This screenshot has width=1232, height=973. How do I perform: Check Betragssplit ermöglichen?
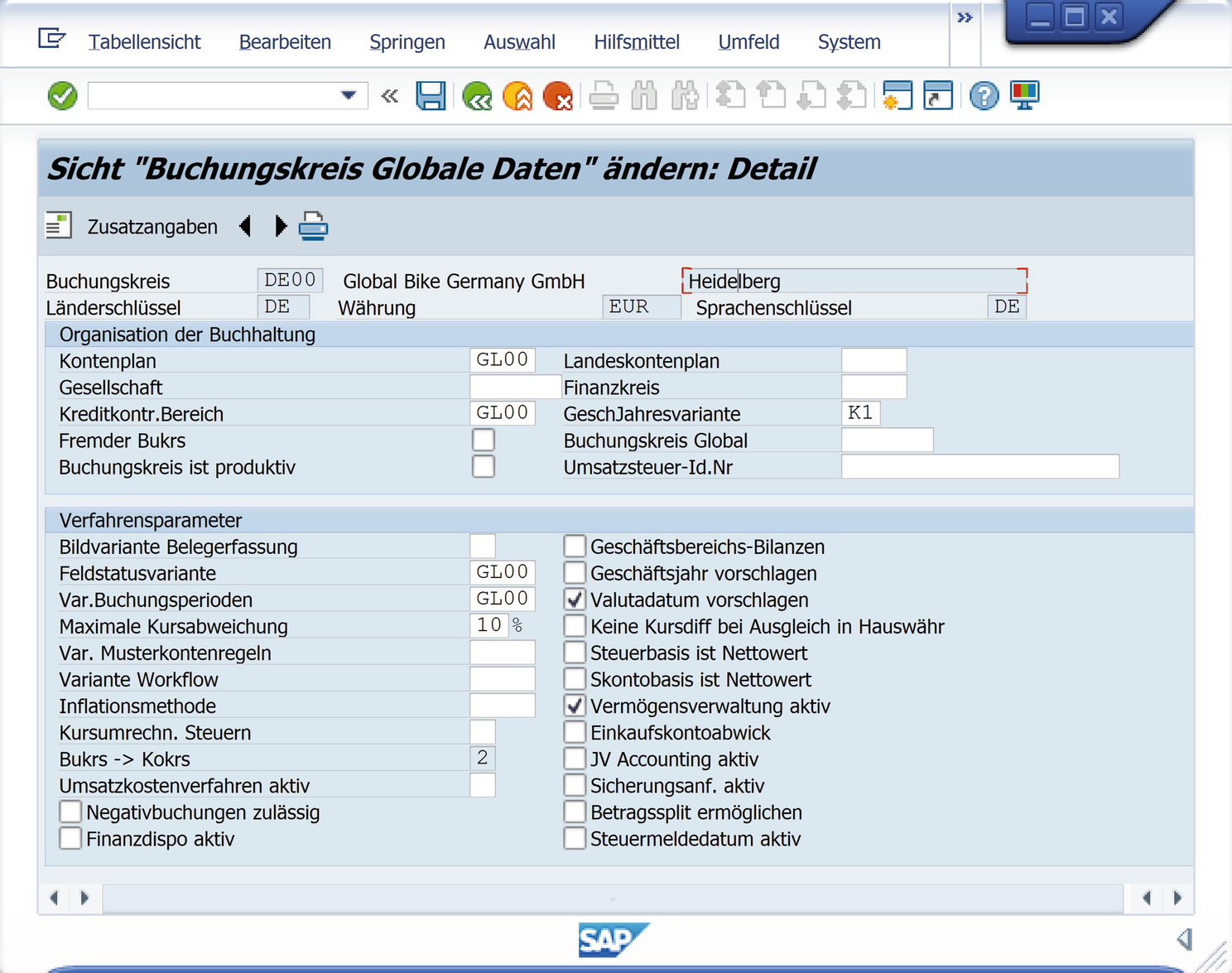point(575,812)
